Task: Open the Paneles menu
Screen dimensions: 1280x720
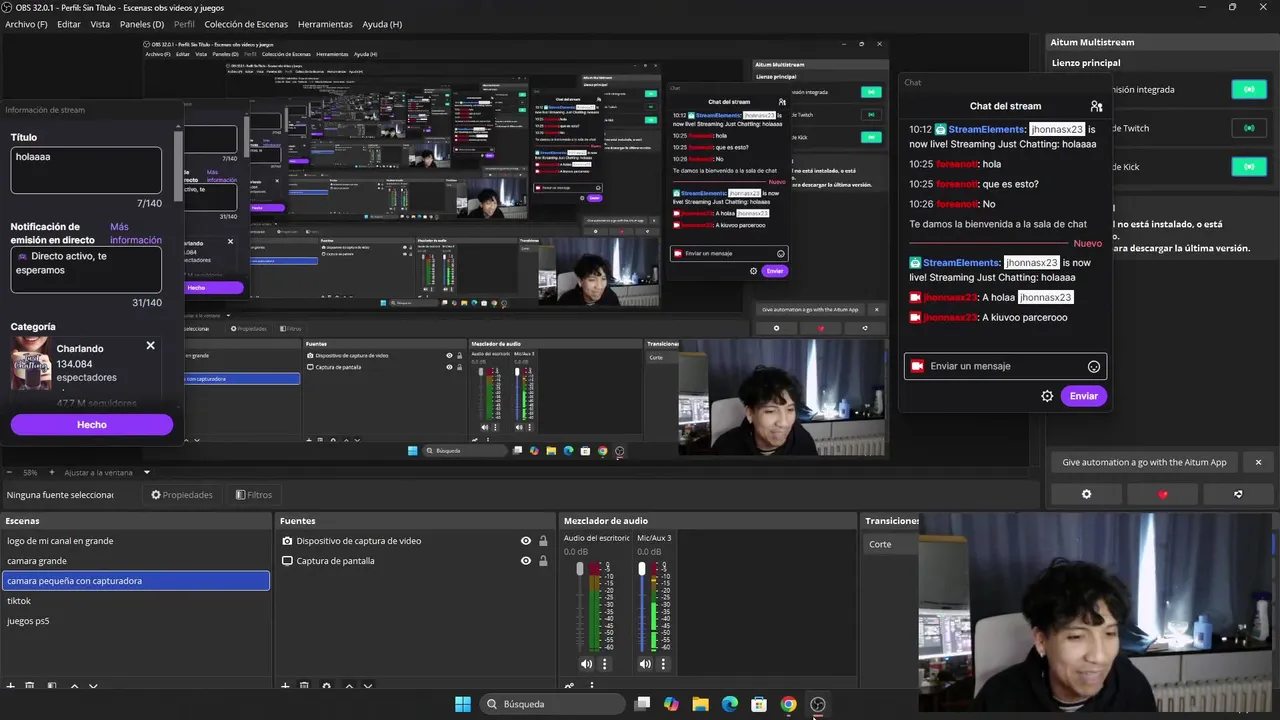Action: [x=142, y=24]
